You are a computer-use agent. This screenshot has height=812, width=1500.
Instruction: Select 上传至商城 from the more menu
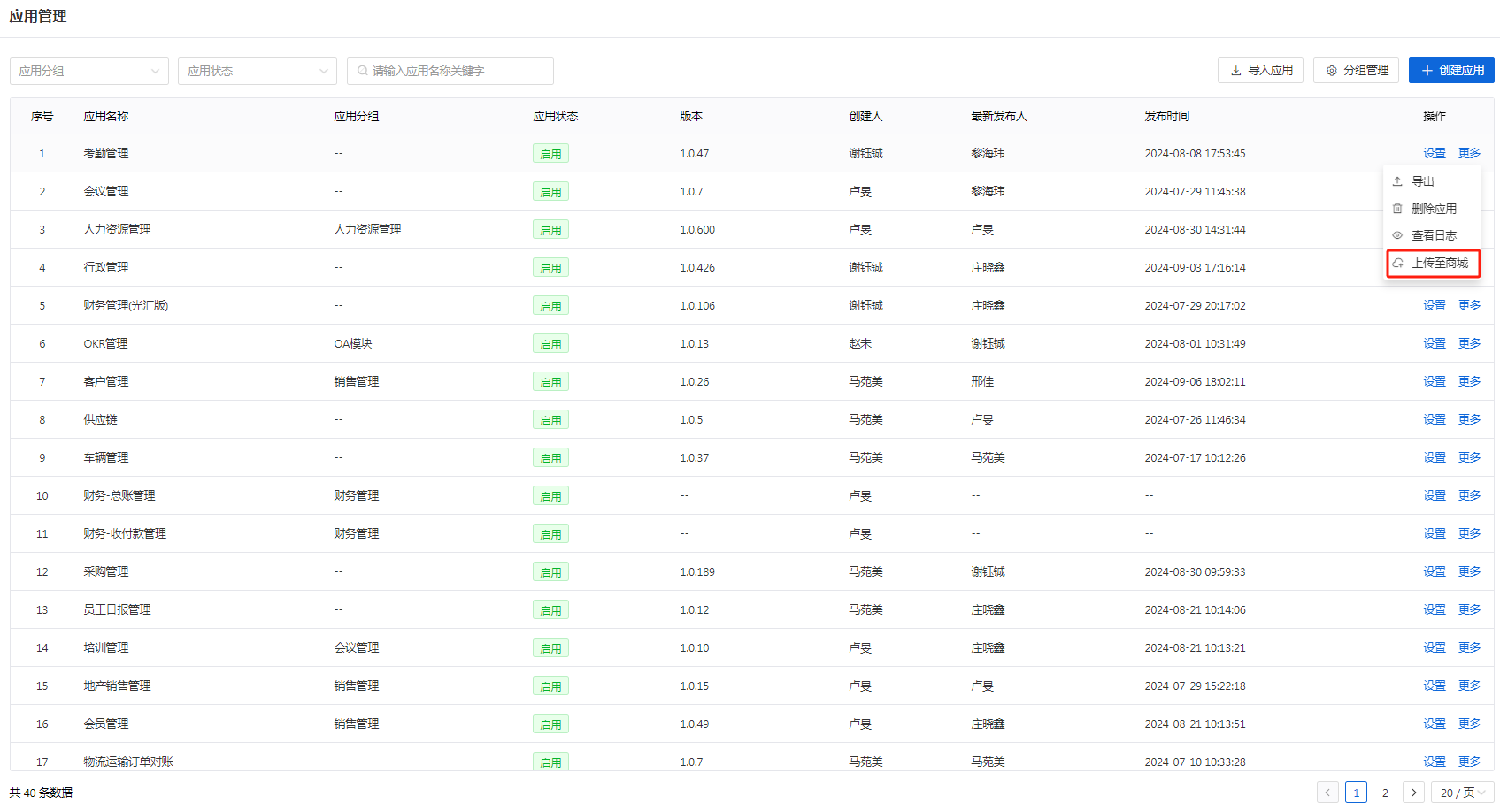pyautogui.click(x=1439, y=263)
